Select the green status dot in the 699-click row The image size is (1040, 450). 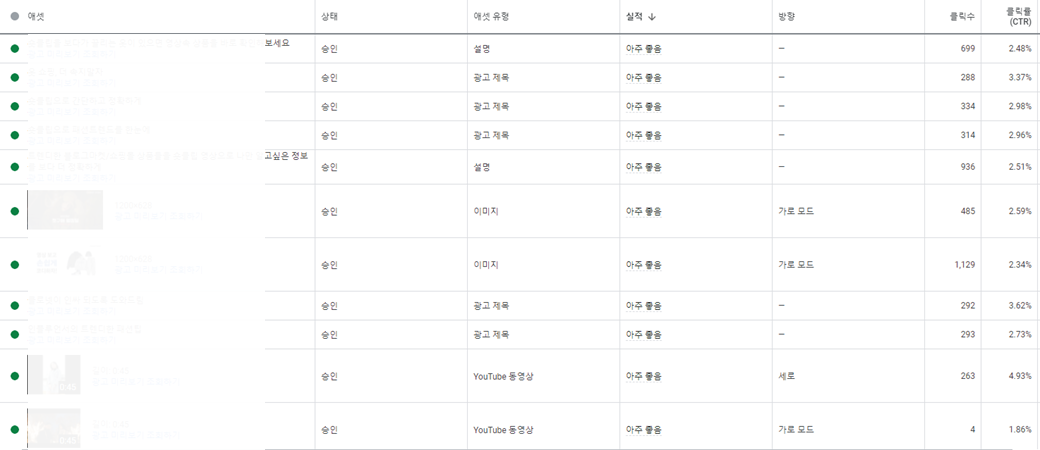pyautogui.click(x=15, y=48)
